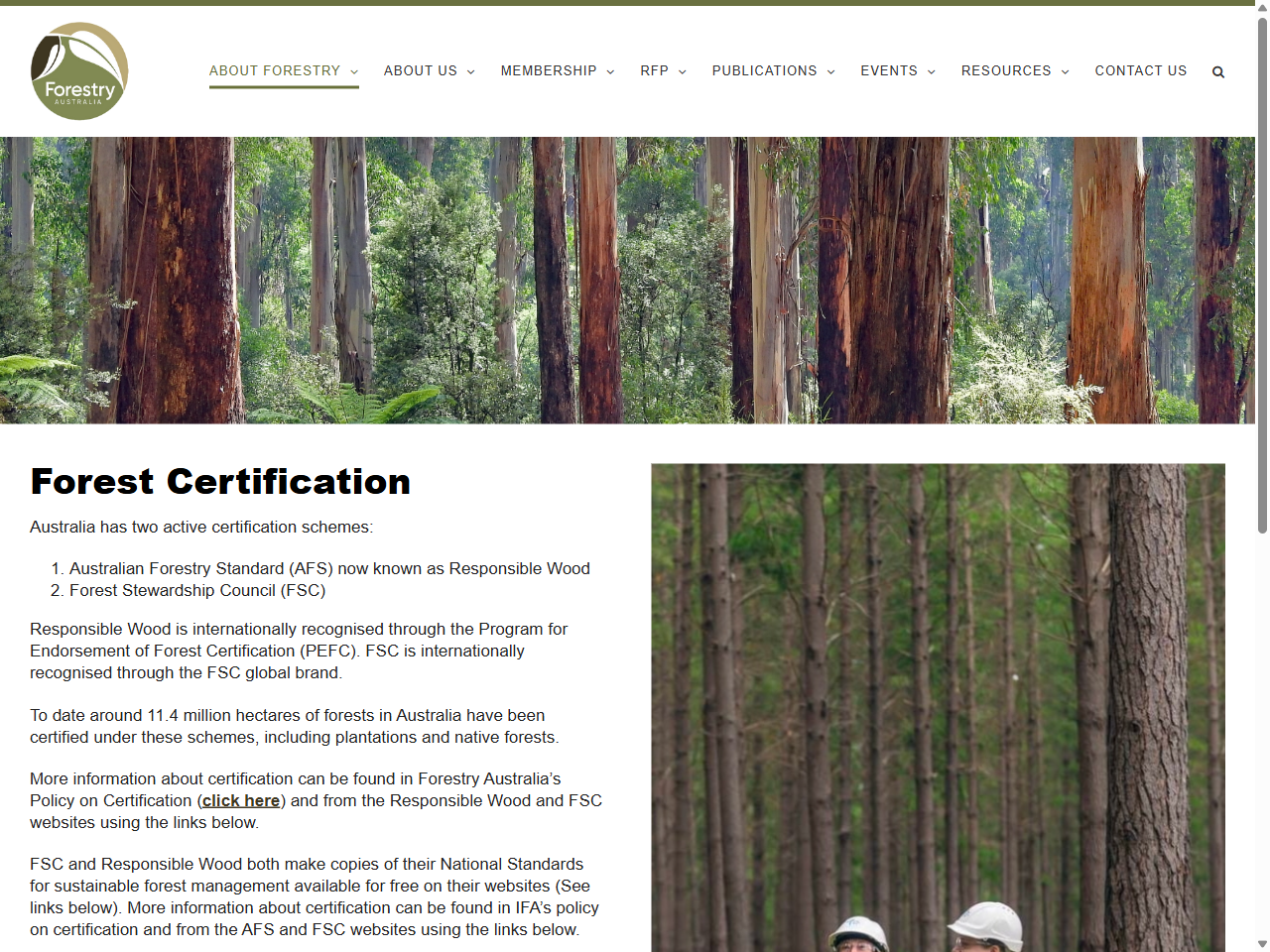
Task: Click the pine plantation workers photo
Action: (x=938, y=708)
